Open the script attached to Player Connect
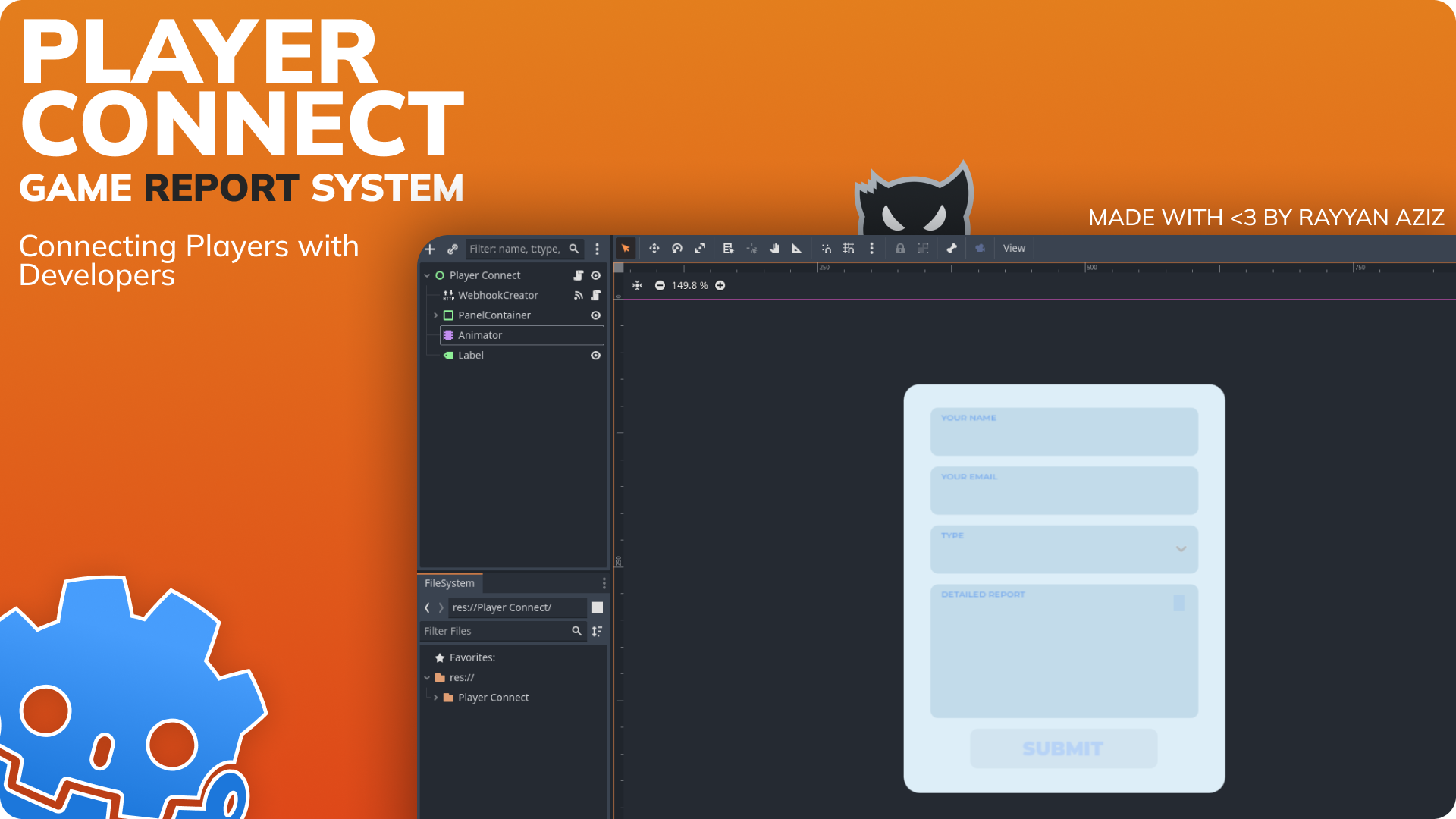 click(x=578, y=275)
